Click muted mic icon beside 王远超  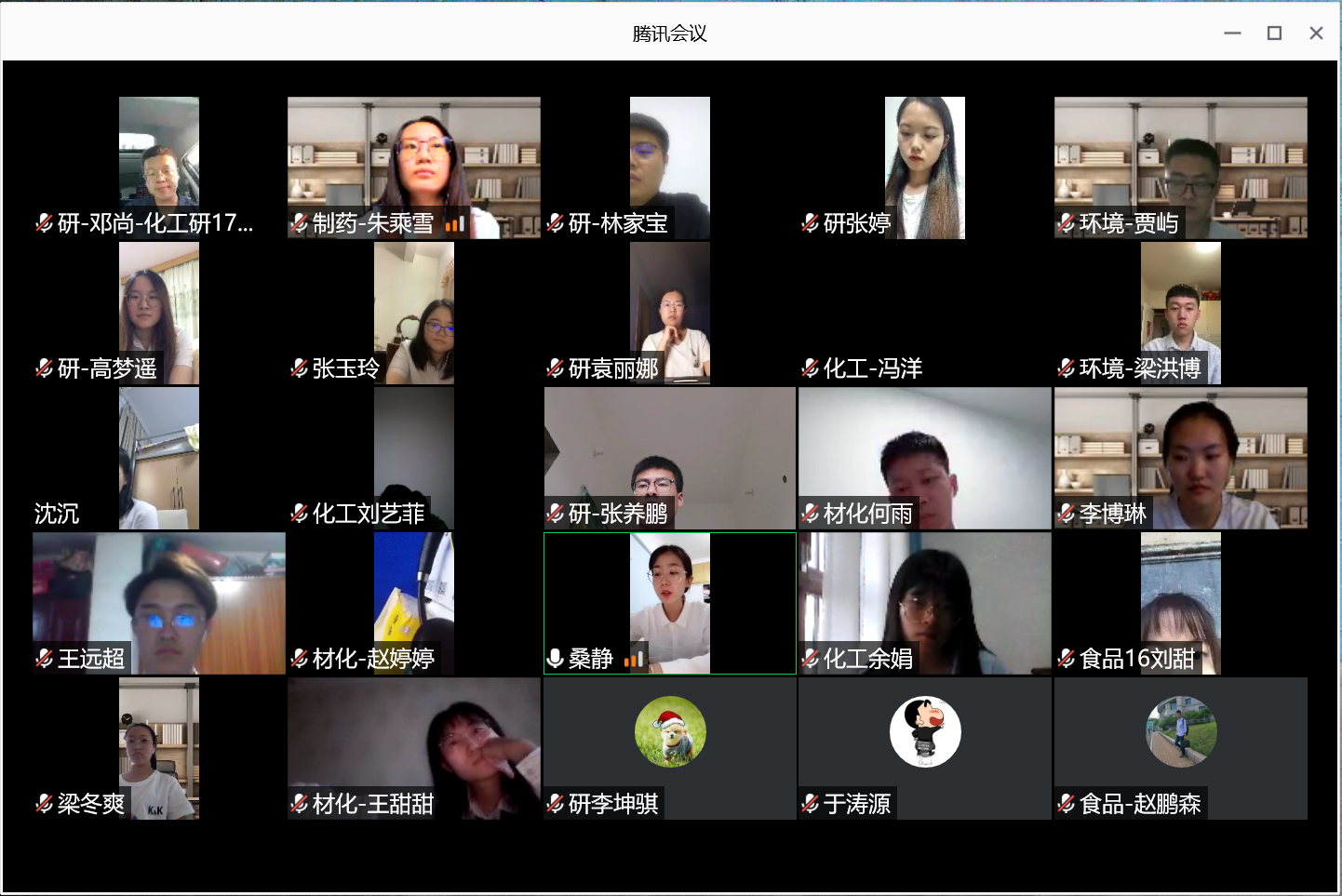[44, 659]
